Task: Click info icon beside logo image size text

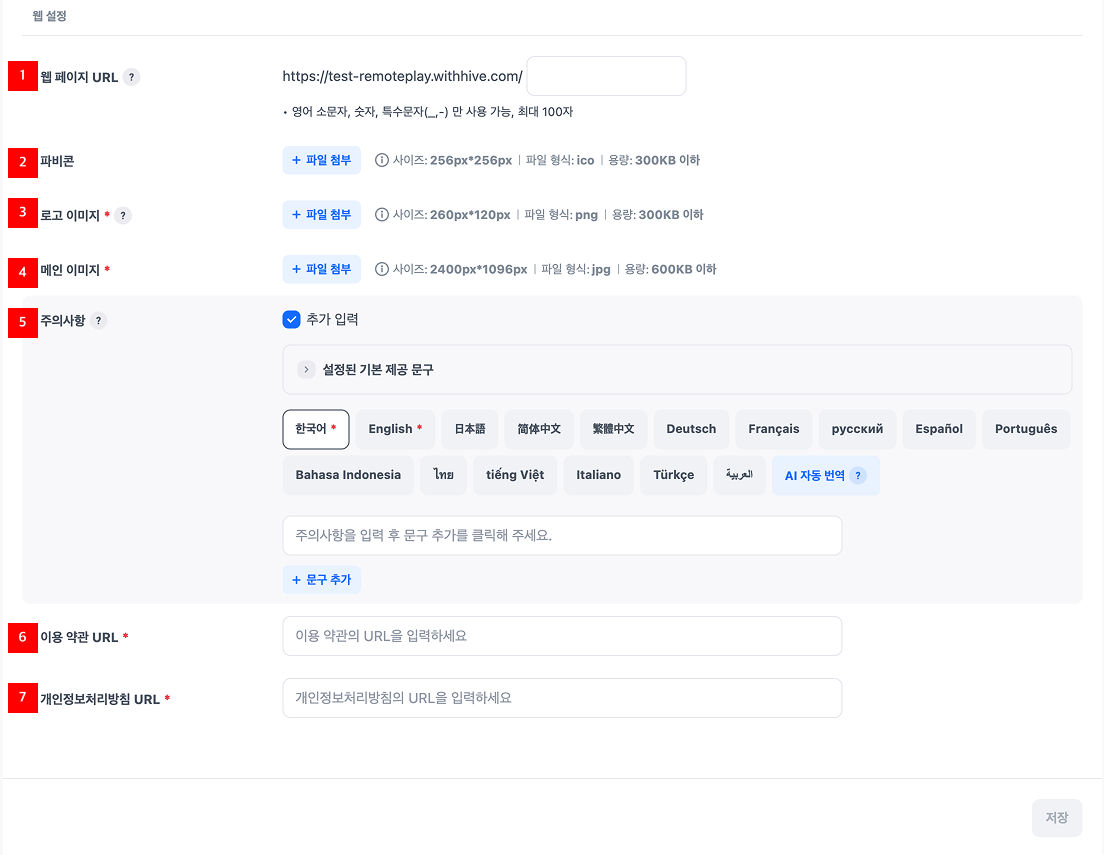Action: click(381, 215)
